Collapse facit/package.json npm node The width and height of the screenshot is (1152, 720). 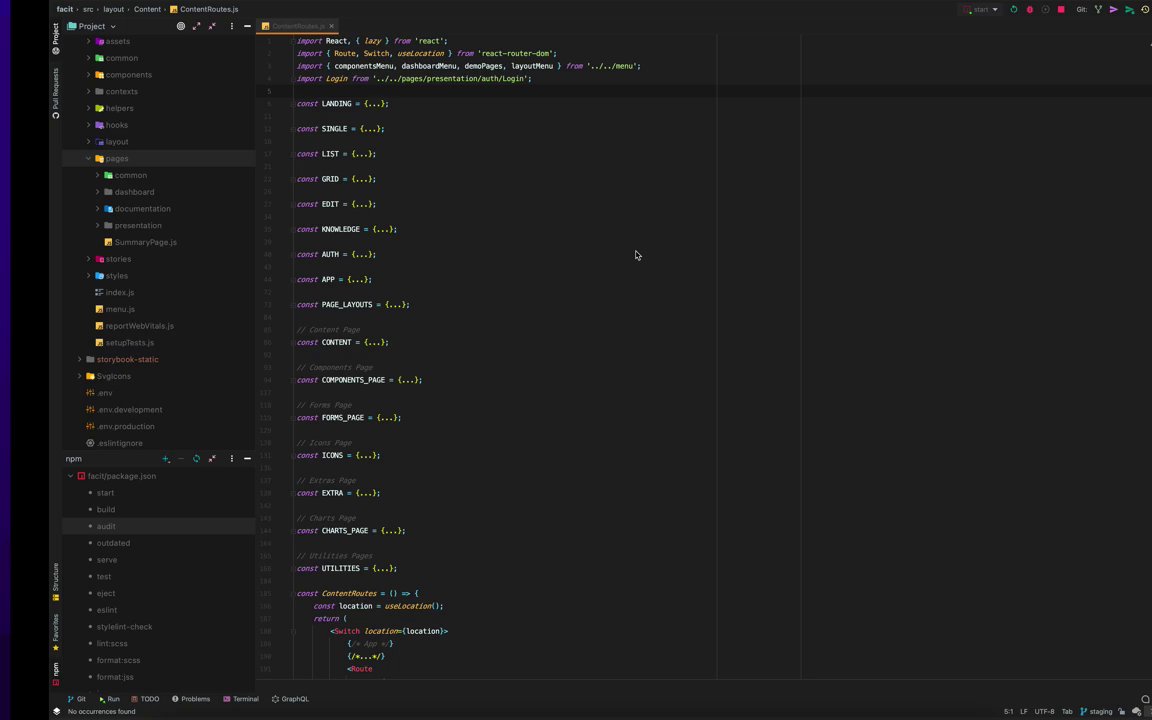[71, 476]
